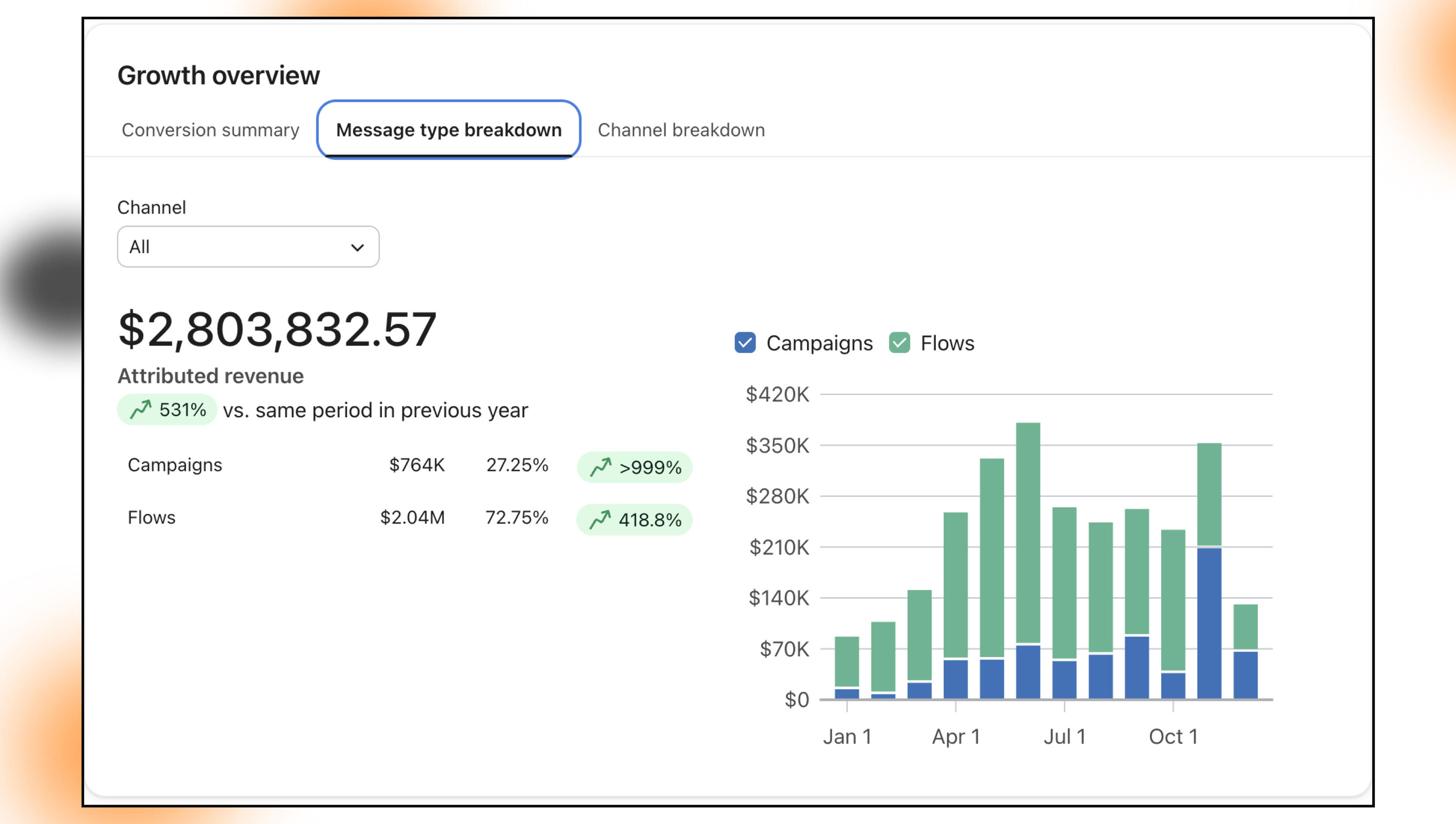Click the Campaigns >999% trend arrow icon
Image resolution: width=1456 pixels, height=824 pixels.
click(x=600, y=467)
